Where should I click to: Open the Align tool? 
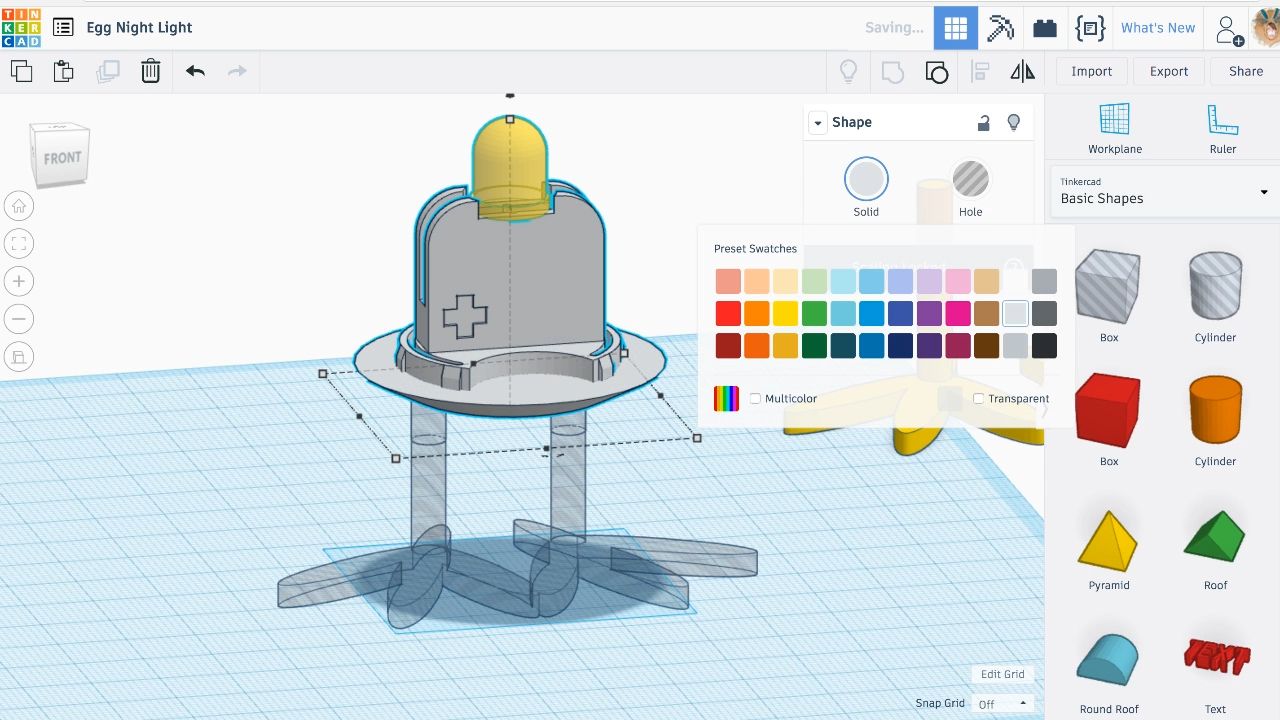tap(980, 71)
